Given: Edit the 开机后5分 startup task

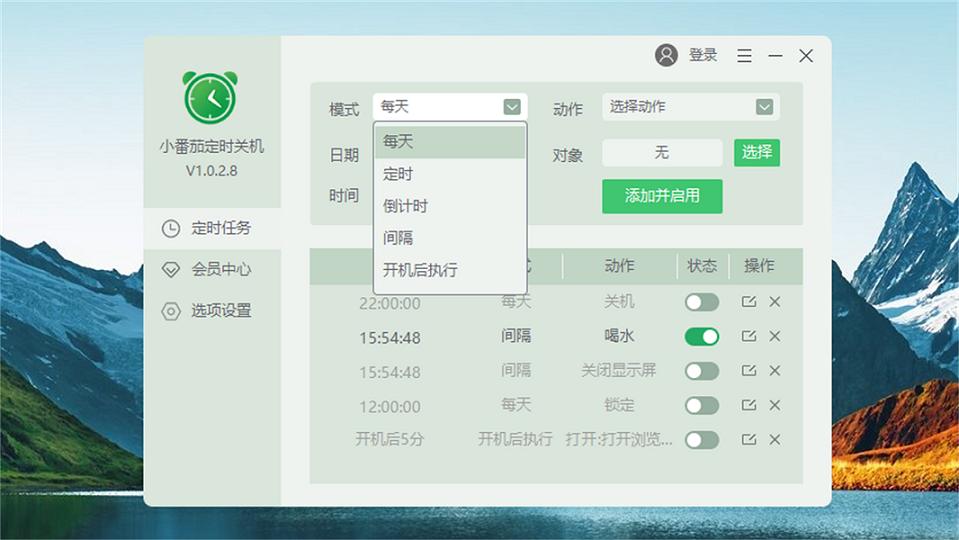Looking at the screenshot, I should [x=748, y=440].
